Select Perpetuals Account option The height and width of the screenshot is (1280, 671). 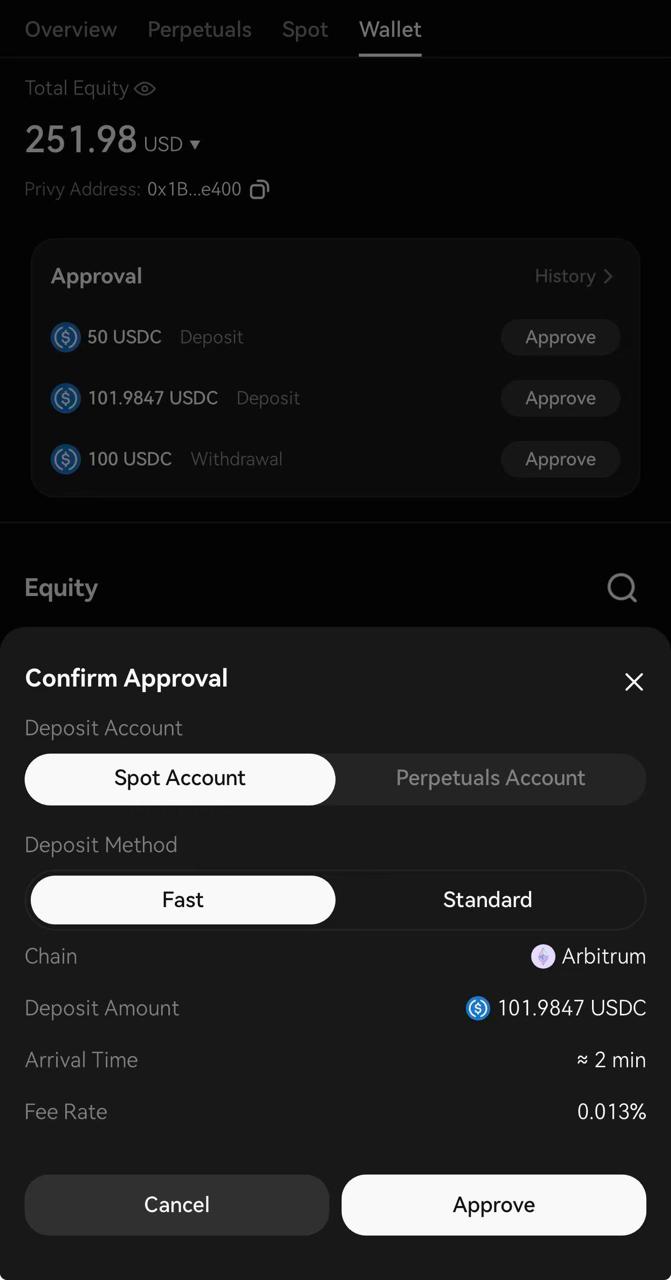pos(490,779)
